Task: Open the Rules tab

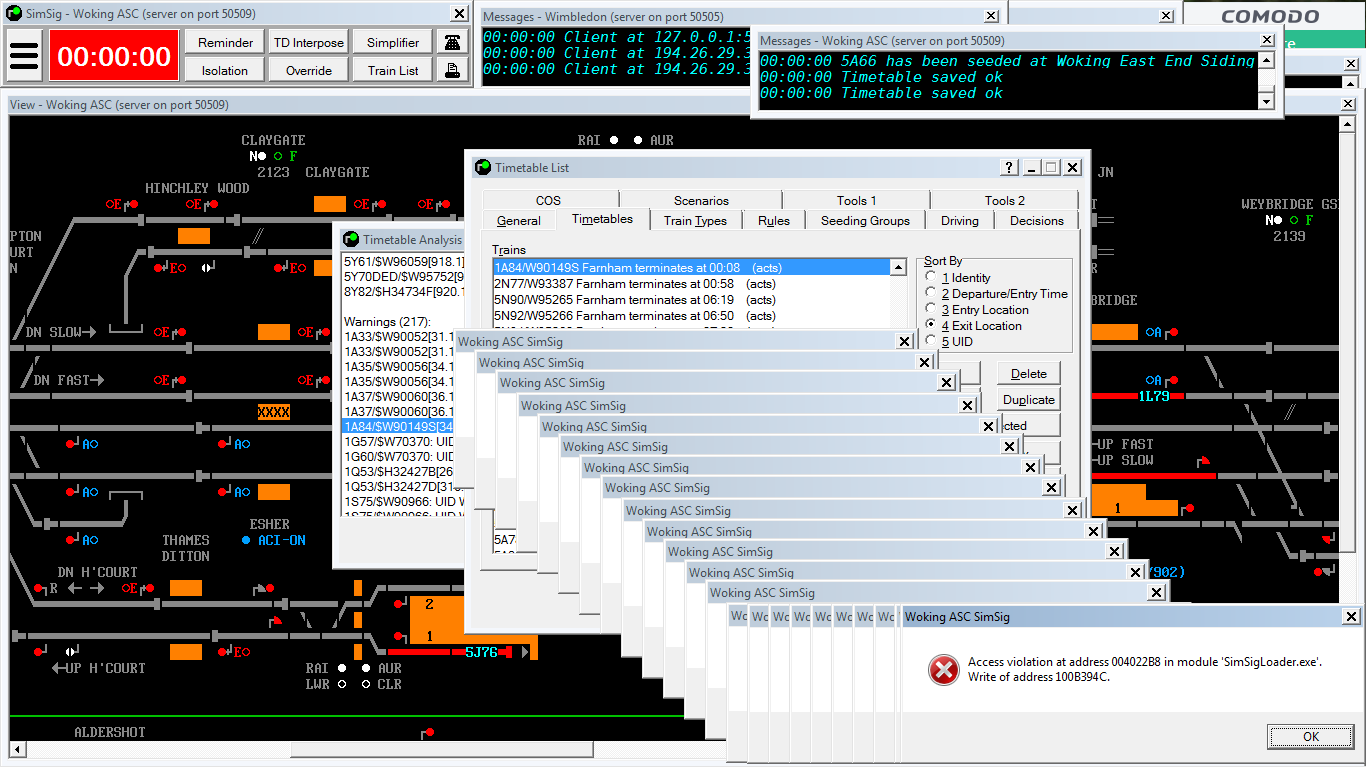Action: (774, 221)
